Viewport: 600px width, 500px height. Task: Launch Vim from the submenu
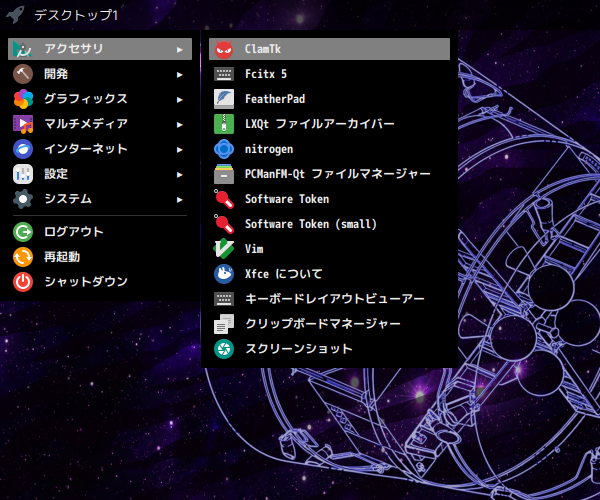pyautogui.click(x=329, y=249)
